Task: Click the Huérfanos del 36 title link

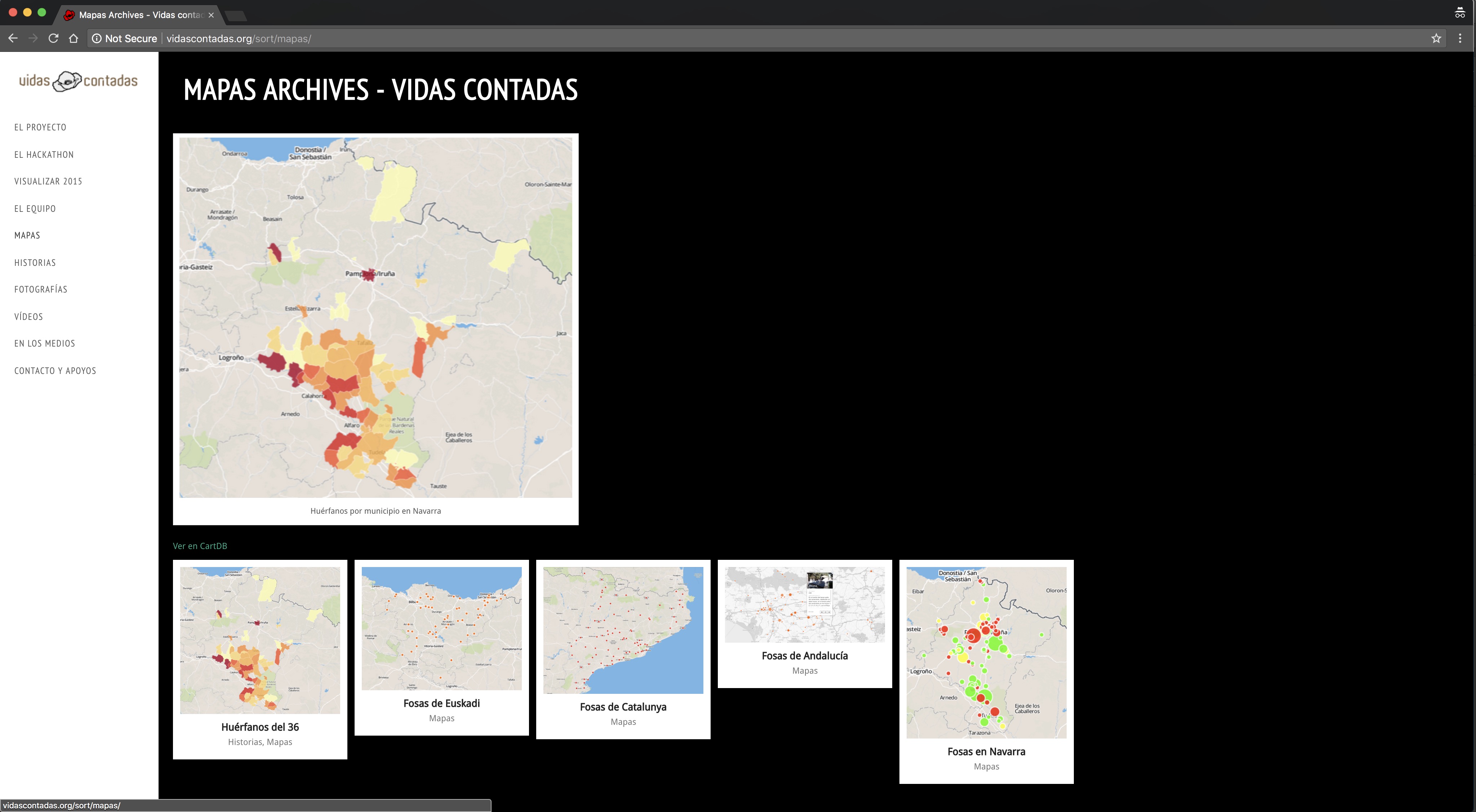Action: pos(259,727)
